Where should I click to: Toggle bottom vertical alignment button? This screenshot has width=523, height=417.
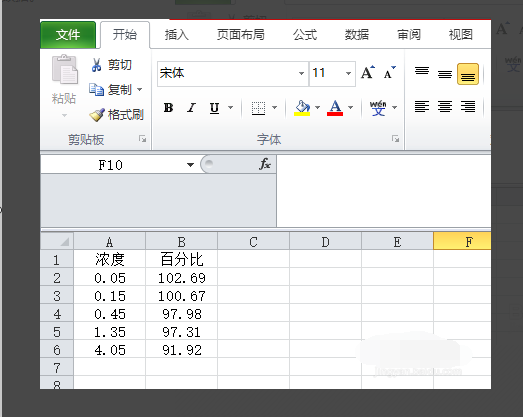[468, 74]
